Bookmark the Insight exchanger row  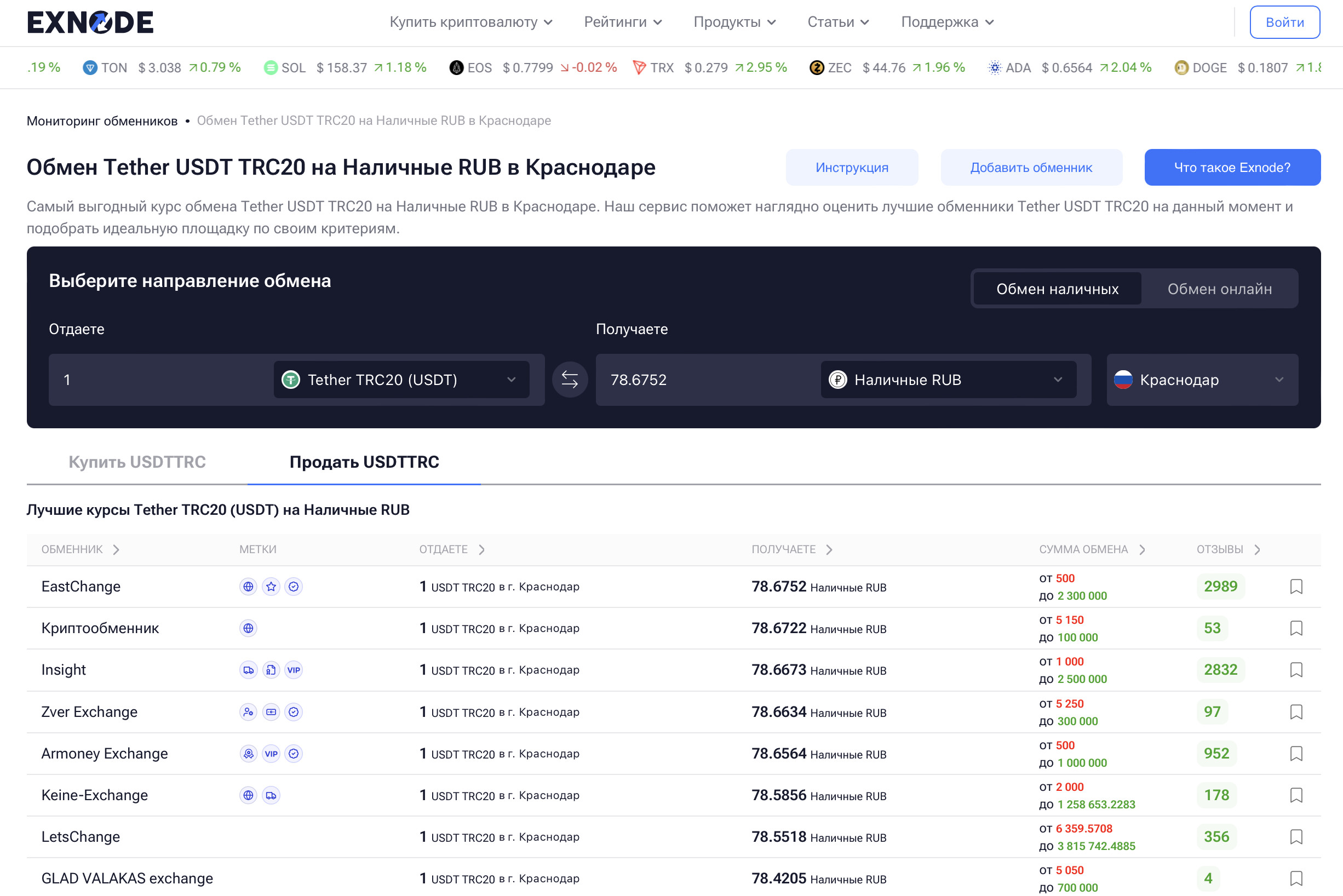click(x=1295, y=670)
